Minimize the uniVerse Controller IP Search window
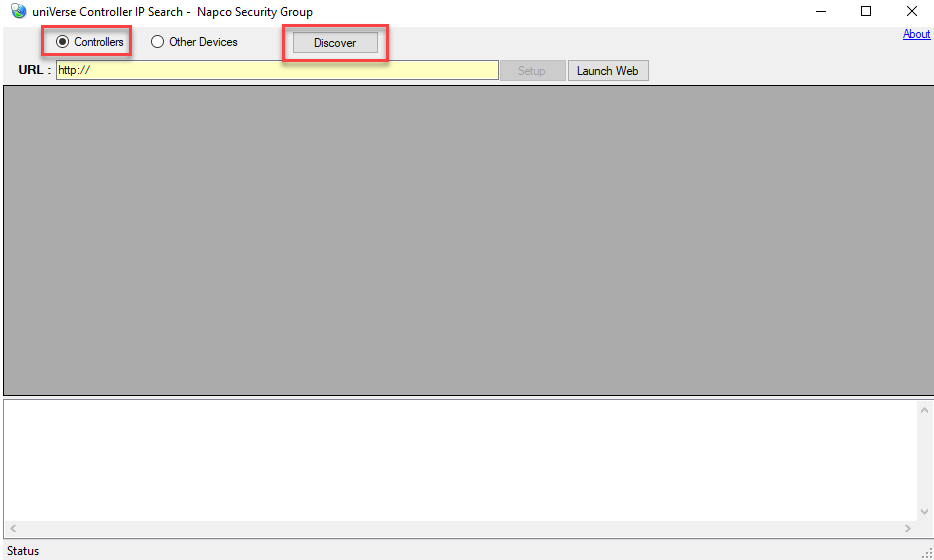 820,12
